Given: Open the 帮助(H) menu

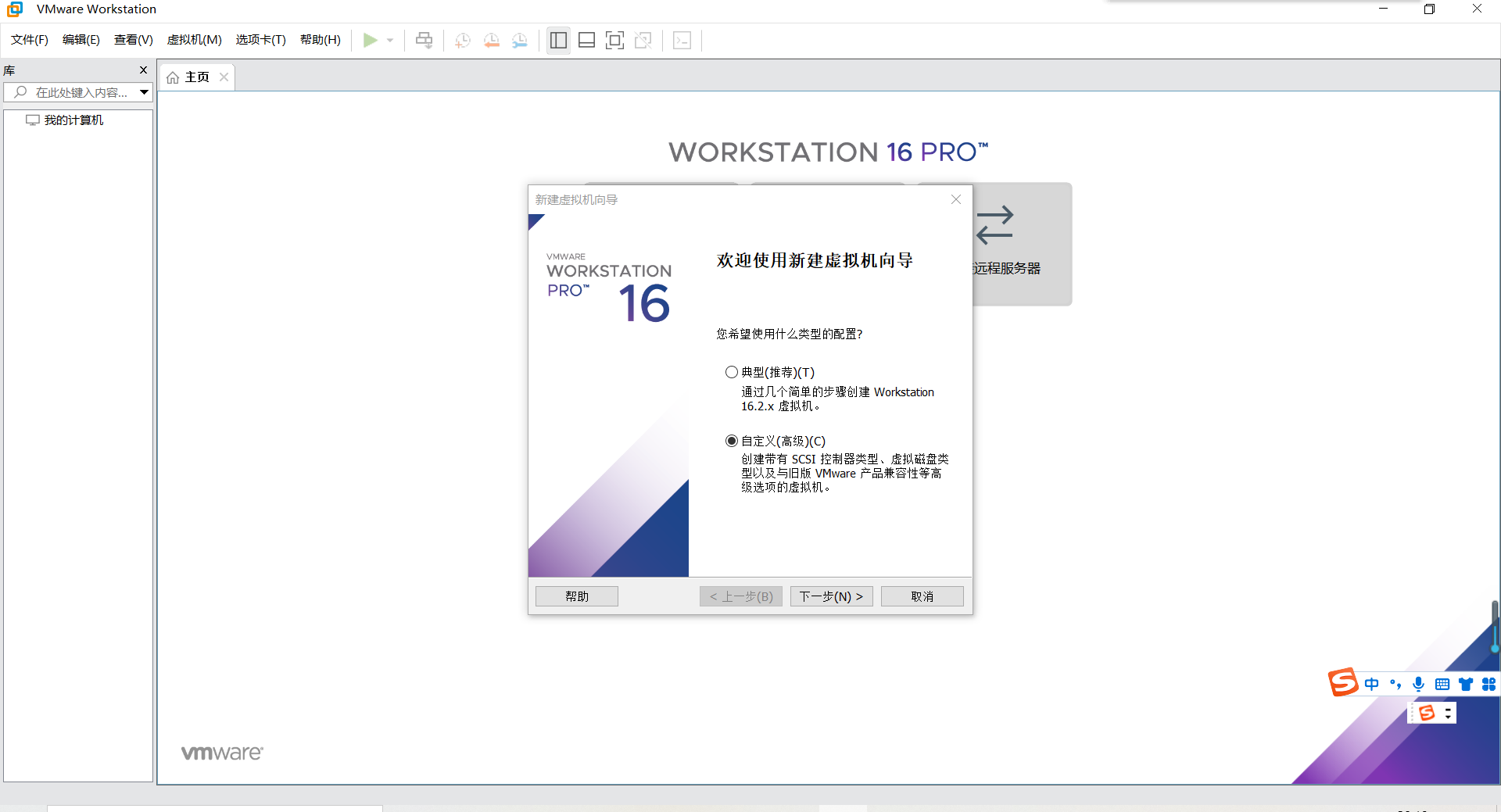Looking at the screenshot, I should [x=321, y=40].
